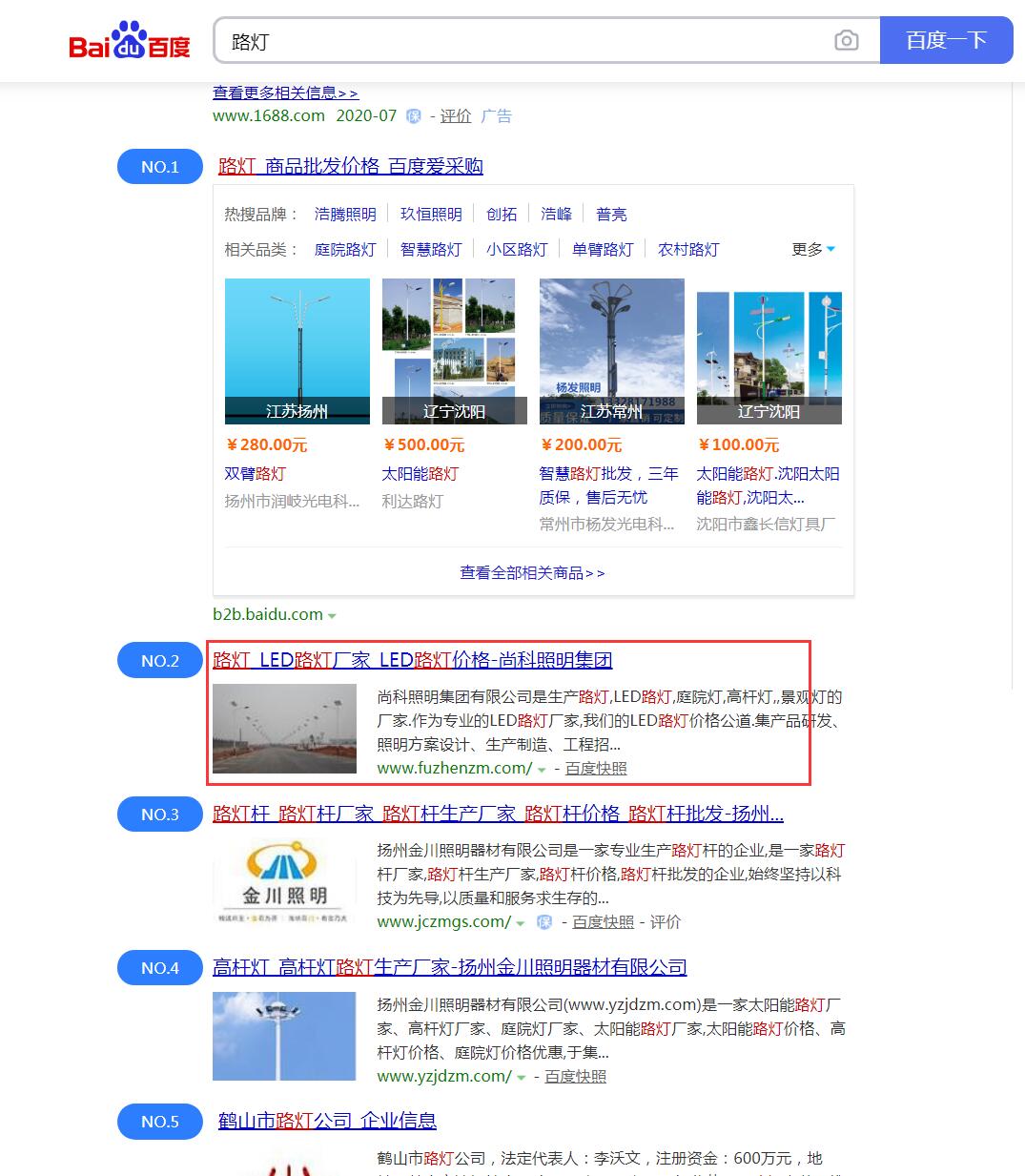Click product title 智慧路灯批发，三年质保
The height and width of the screenshot is (1176, 1025).
[x=608, y=485]
